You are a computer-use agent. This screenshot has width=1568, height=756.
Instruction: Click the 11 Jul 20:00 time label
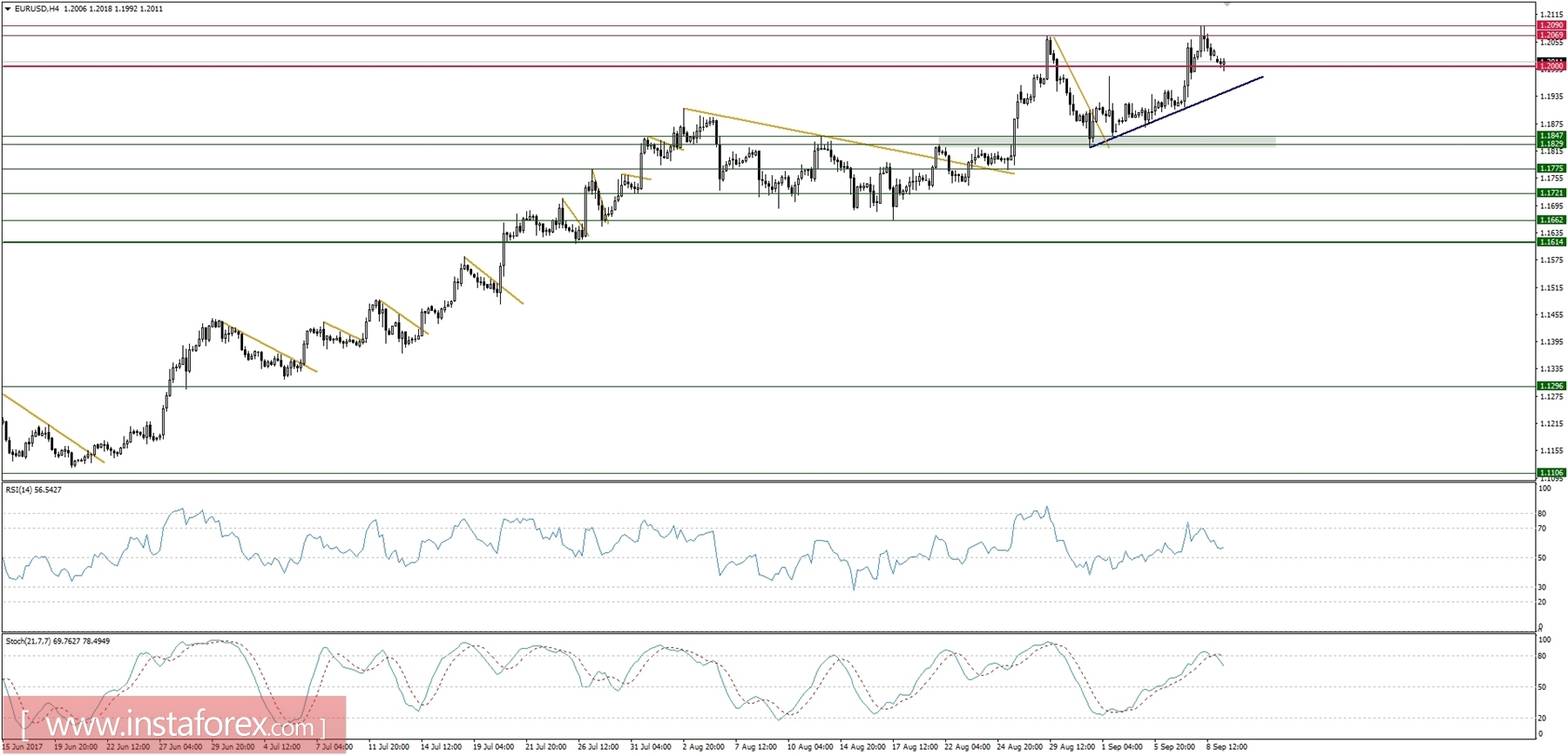click(x=389, y=746)
